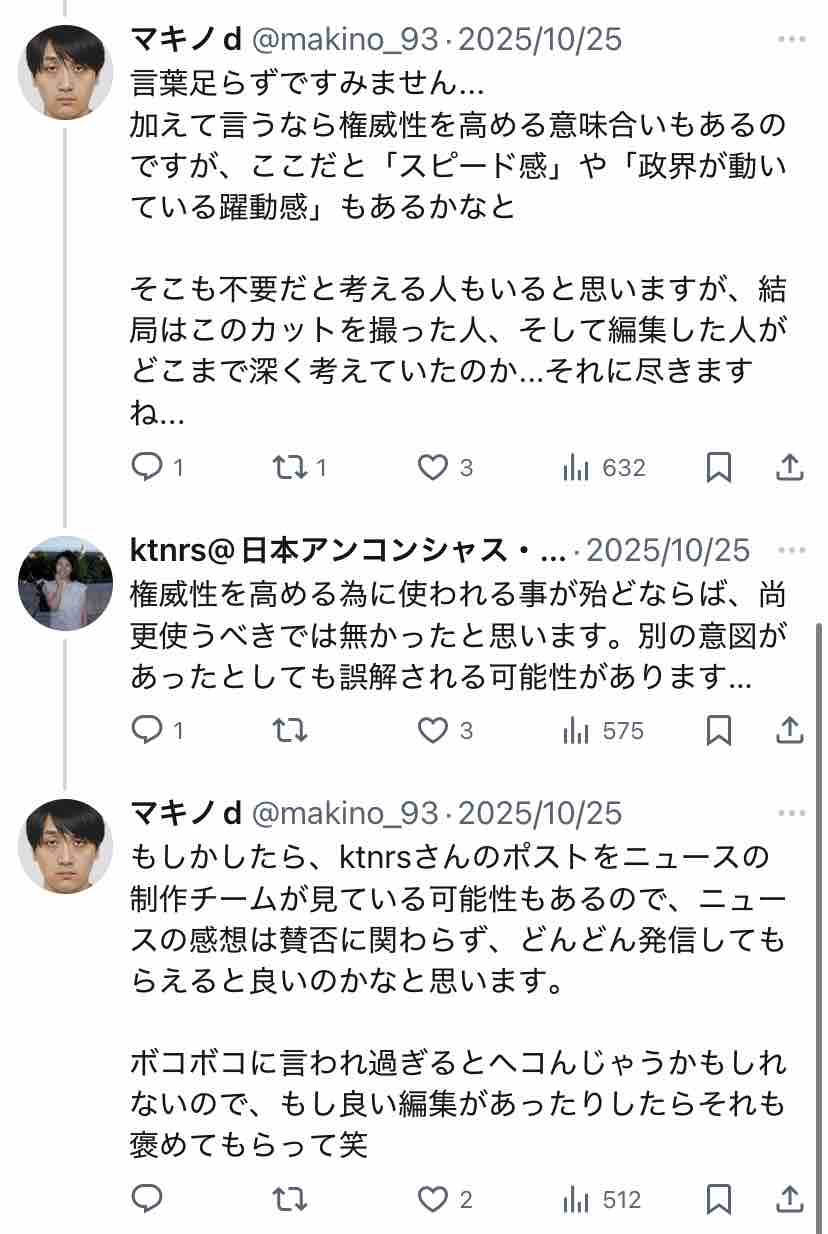The image size is (828, 1234).
Task: Bookmark the first makino_93 post
Action: (719, 467)
